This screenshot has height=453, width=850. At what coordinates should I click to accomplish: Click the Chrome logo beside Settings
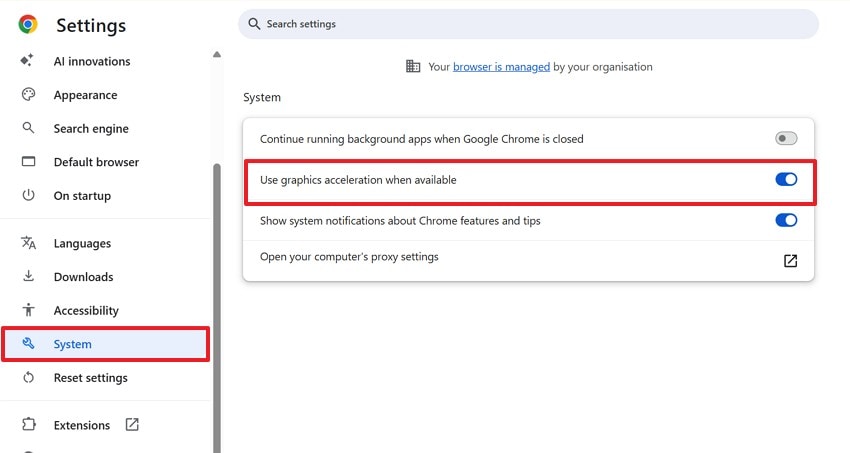[28, 24]
